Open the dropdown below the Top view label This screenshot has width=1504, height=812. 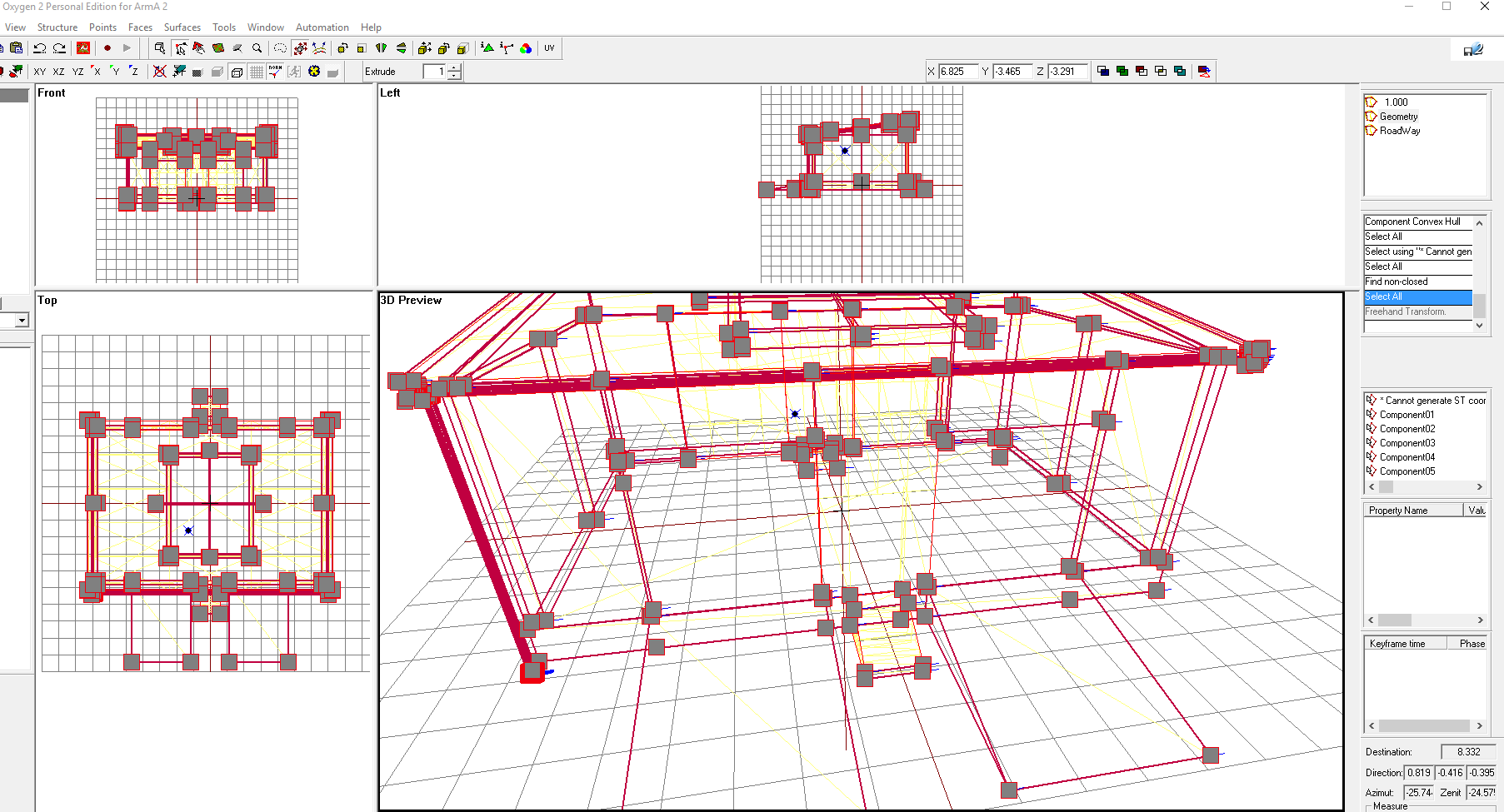point(22,321)
